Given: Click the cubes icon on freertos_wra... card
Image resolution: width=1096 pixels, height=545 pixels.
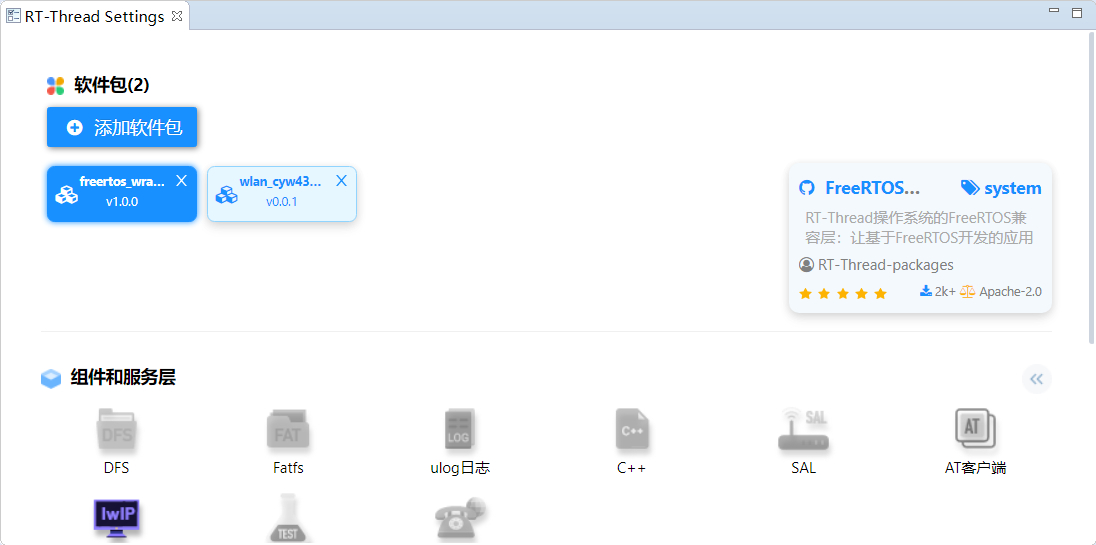Looking at the screenshot, I should [67, 195].
